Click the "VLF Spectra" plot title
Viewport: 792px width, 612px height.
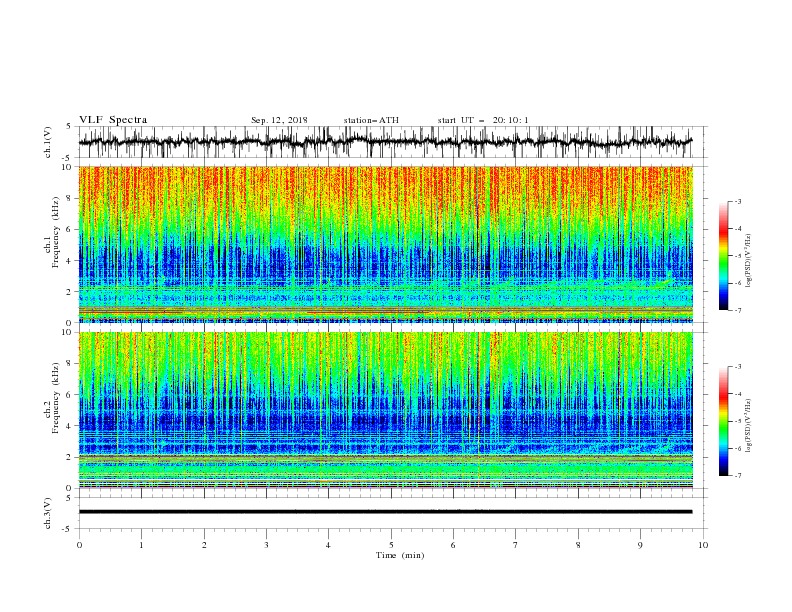(113, 120)
